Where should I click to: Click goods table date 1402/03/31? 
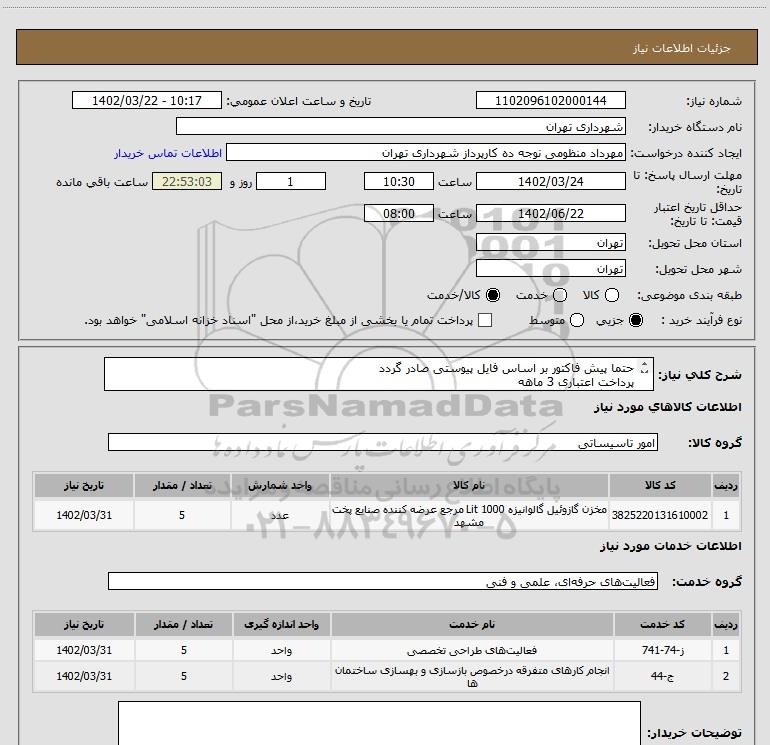coord(84,515)
